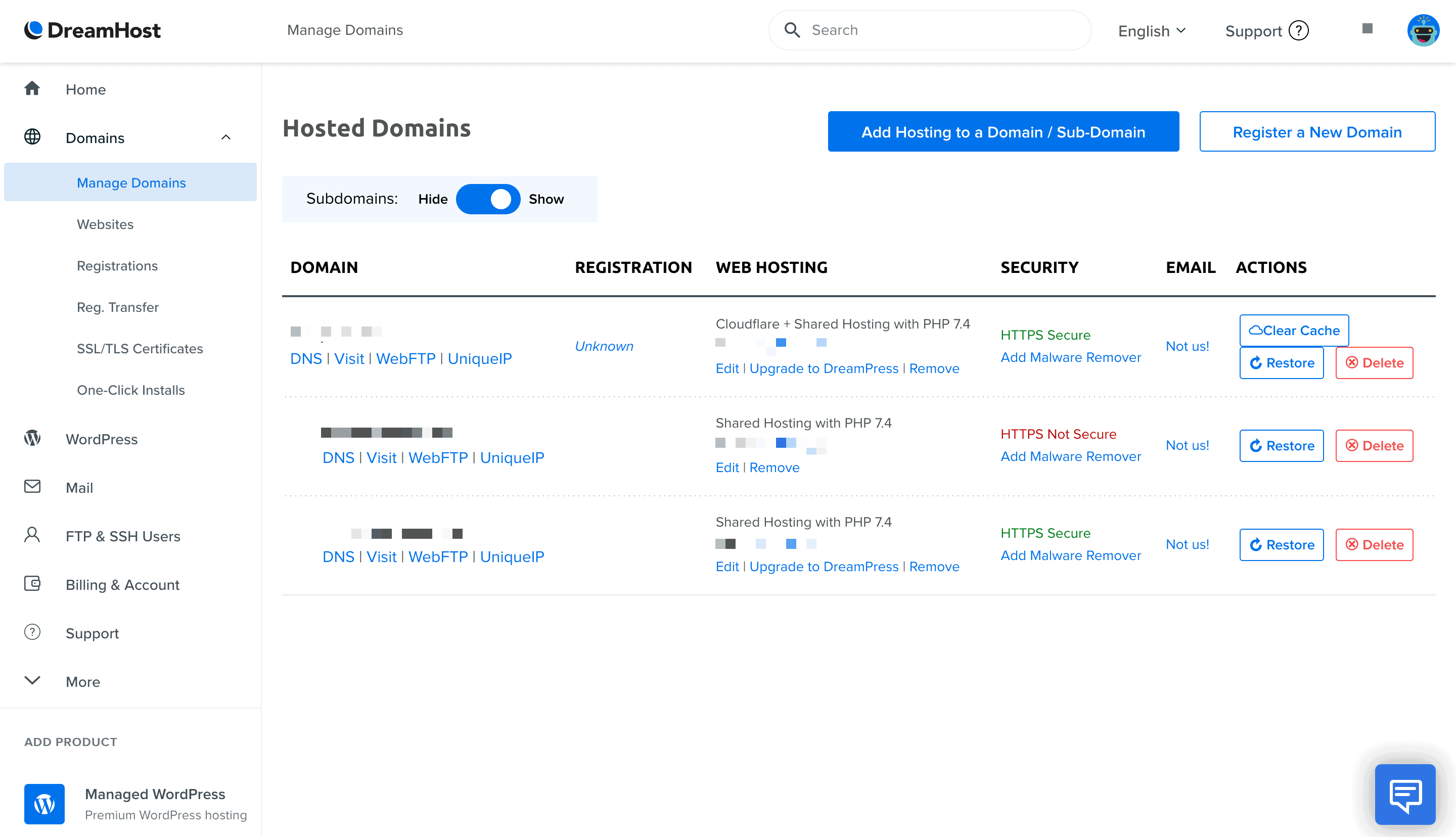Click Add Hosting to a Domain / Sub-Domain
The width and height of the screenshot is (1456, 837).
[x=1003, y=131]
